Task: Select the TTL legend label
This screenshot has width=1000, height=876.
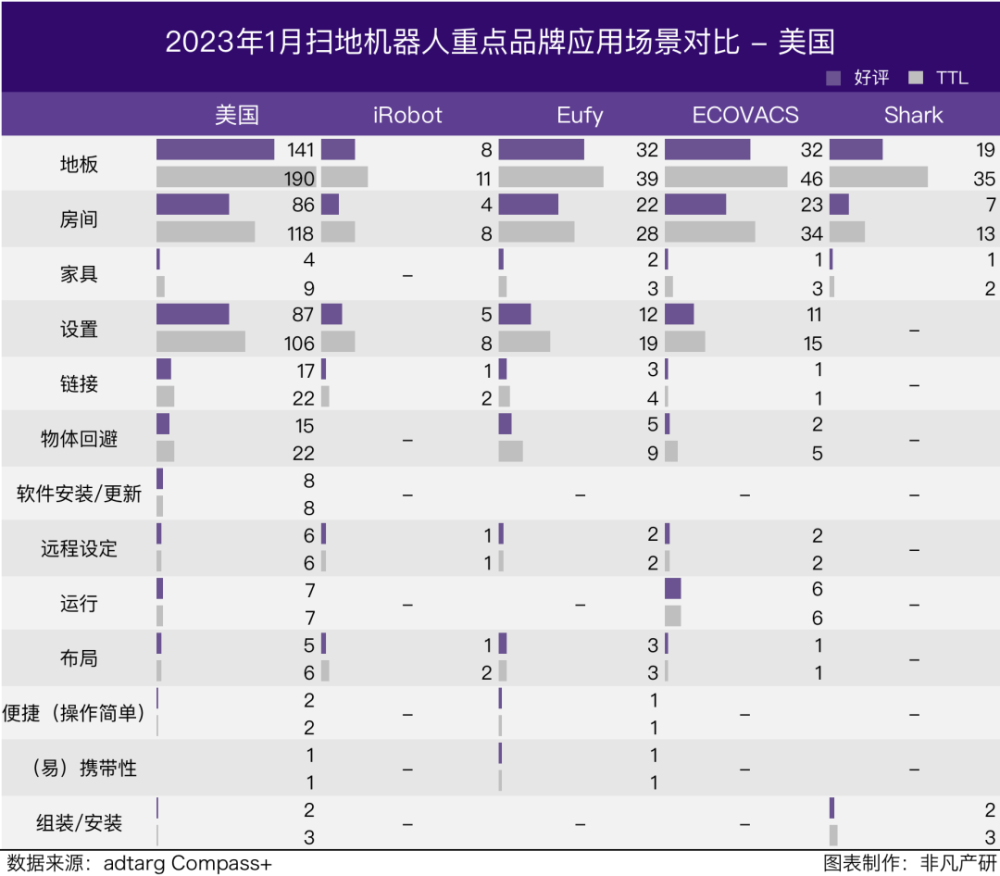Action: [x=952, y=78]
